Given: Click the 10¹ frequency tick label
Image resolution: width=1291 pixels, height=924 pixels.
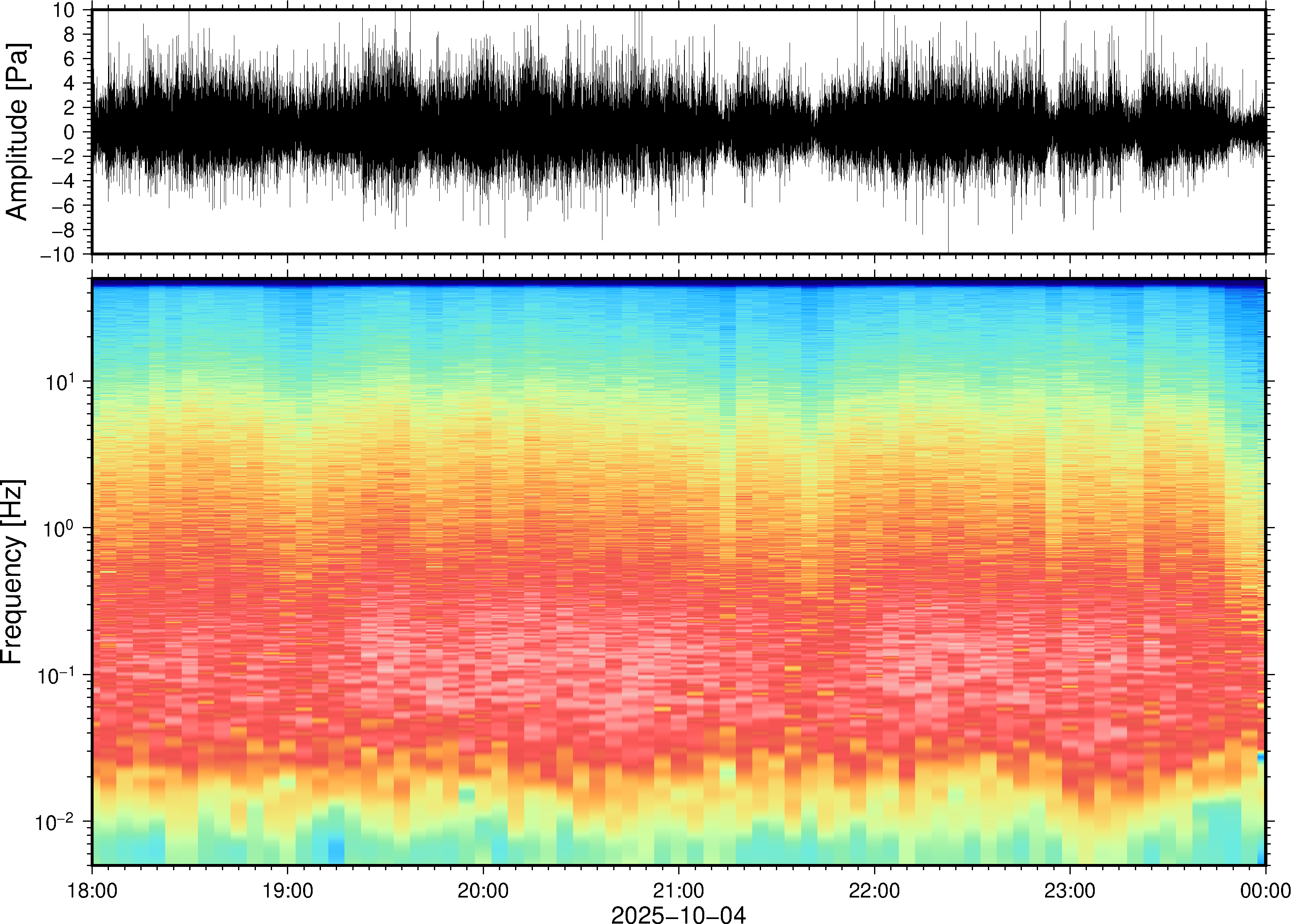Looking at the screenshot, I should coord(59,382).
